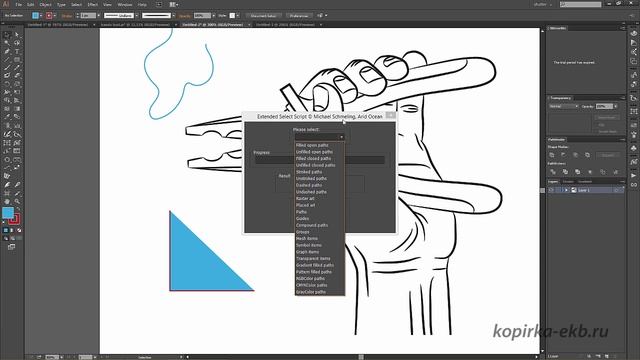Click the Divide pathfinder icon

[x=553, y=172]
